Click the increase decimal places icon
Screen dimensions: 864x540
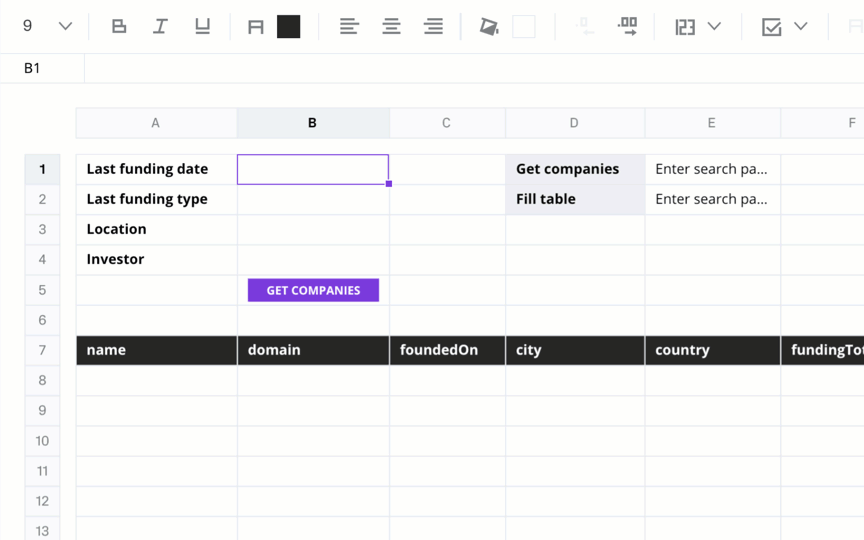tap(627, 26)
